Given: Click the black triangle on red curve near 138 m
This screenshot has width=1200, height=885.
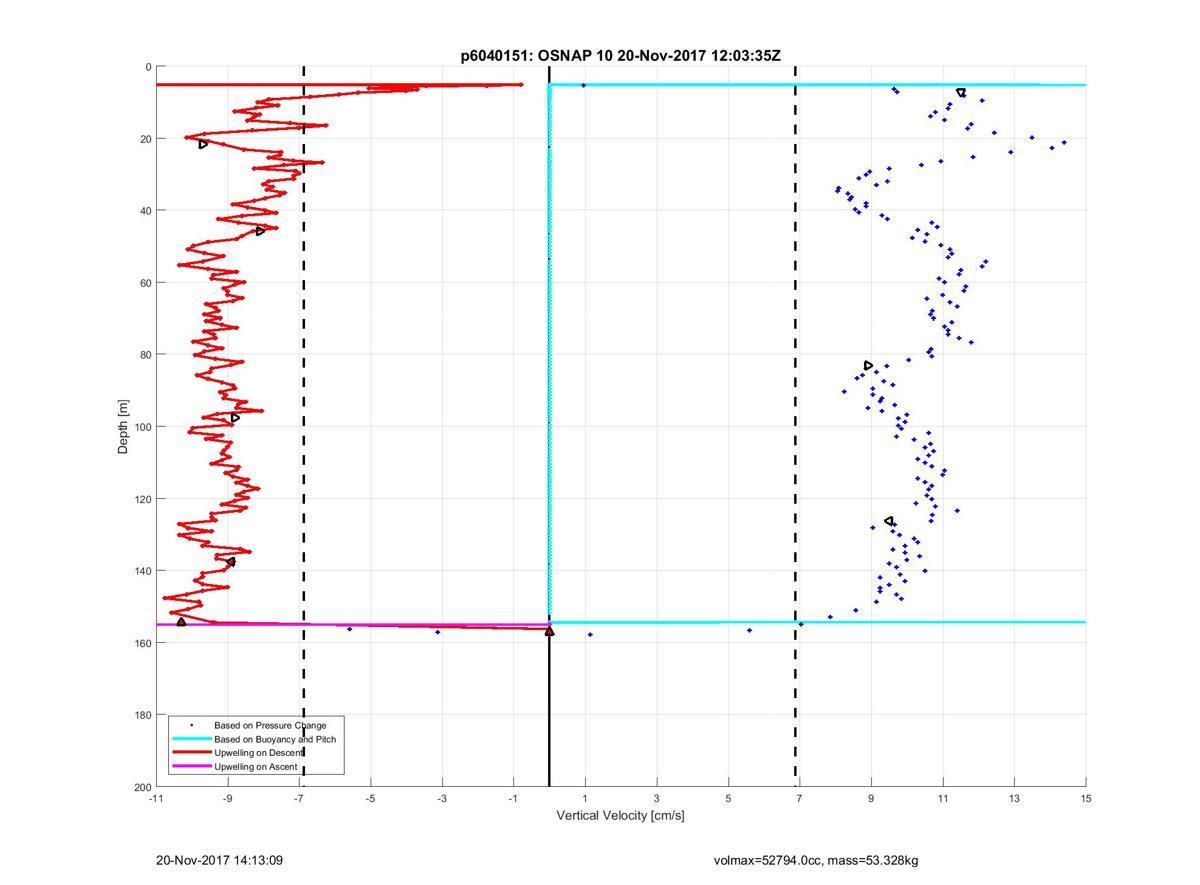Looking at the screenshot, I should pyautogui.click(x=231, y=562).
